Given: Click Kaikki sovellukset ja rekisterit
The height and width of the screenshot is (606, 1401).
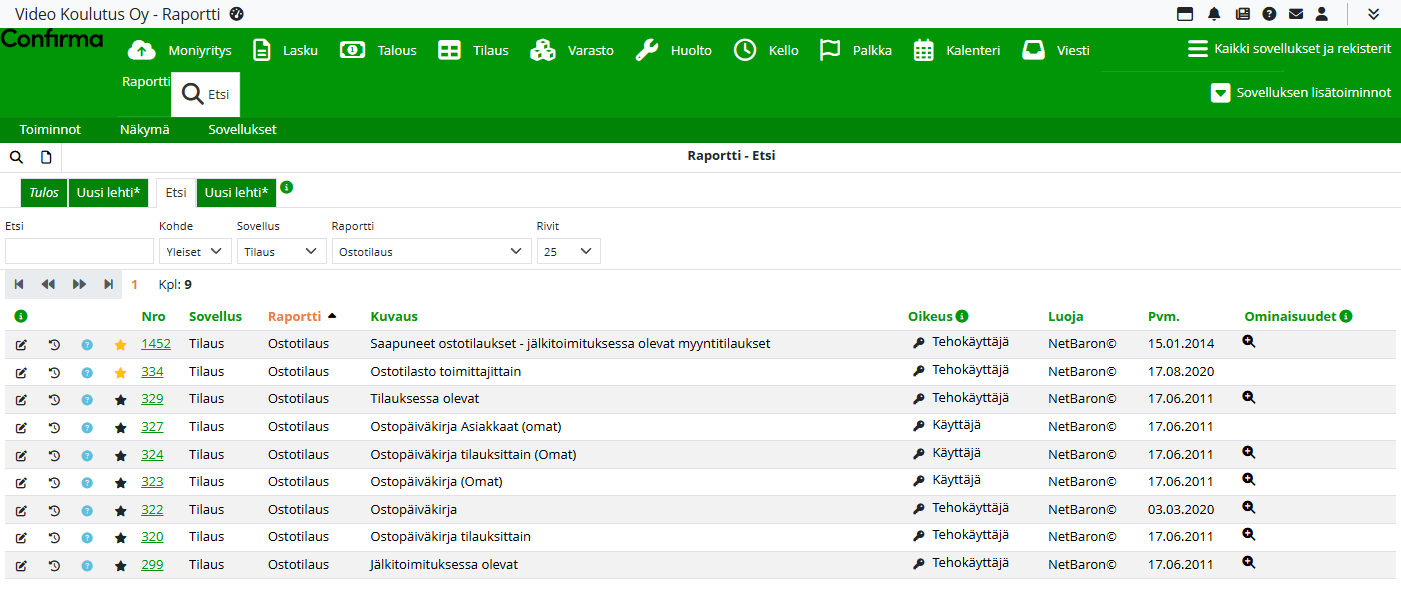Looking at the screenshot, I should (x=1289, y=49).
